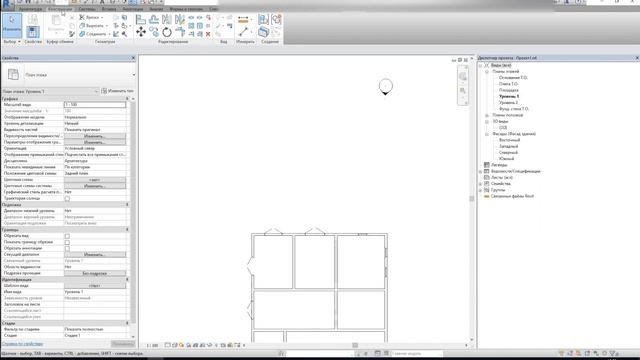This screenshot has width=640, height=360.
Task: Activate the Offset tool in Редактирование
Action: (154, 19)
